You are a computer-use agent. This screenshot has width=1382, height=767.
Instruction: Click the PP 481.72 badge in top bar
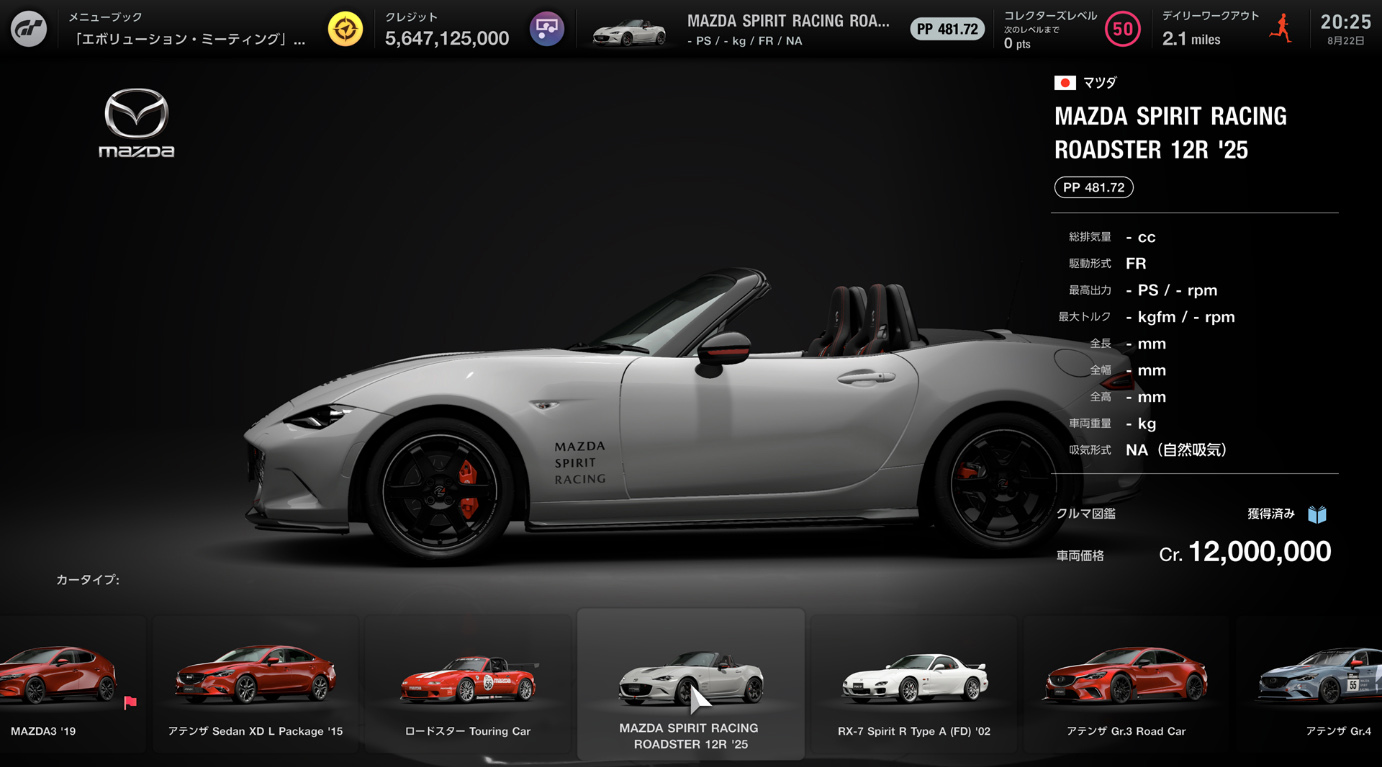tap(946, 29)
